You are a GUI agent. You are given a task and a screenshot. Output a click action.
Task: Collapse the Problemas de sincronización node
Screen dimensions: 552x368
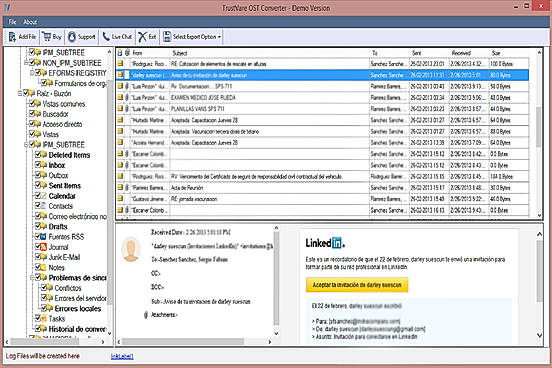32,277
